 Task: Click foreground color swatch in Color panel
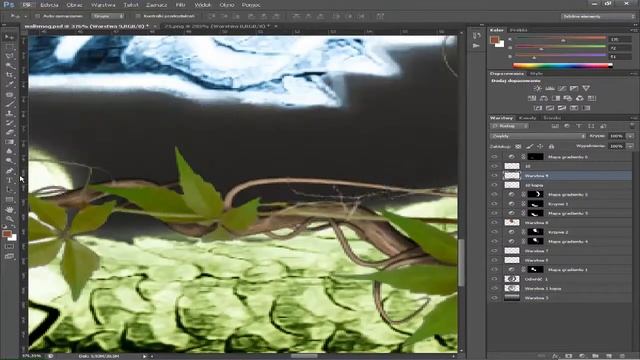pos(495,40)
